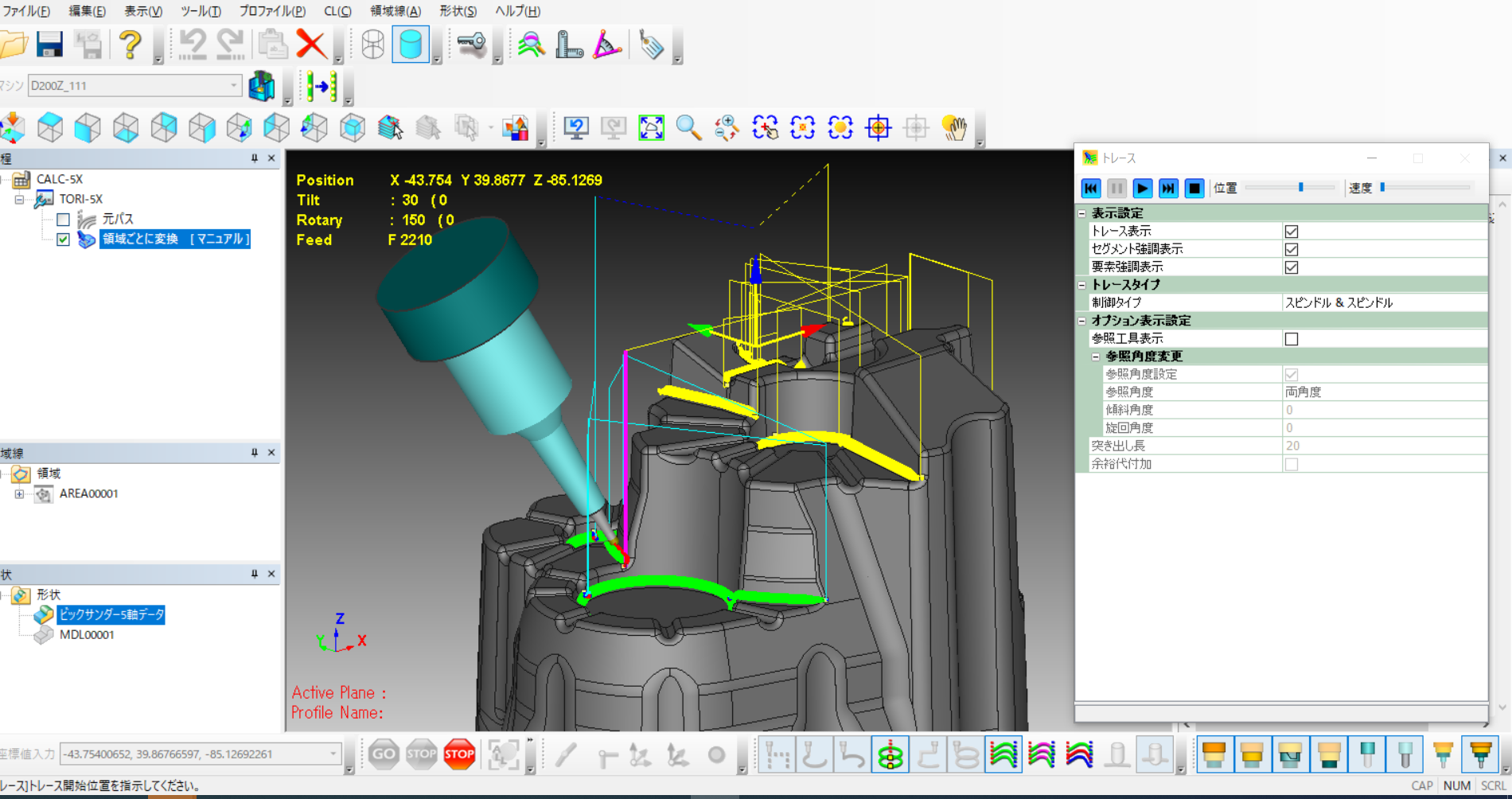The height and width of the screenshot is (799, 1512).
Task: Click the green arrow transfer icon
Action: (322, 86)
